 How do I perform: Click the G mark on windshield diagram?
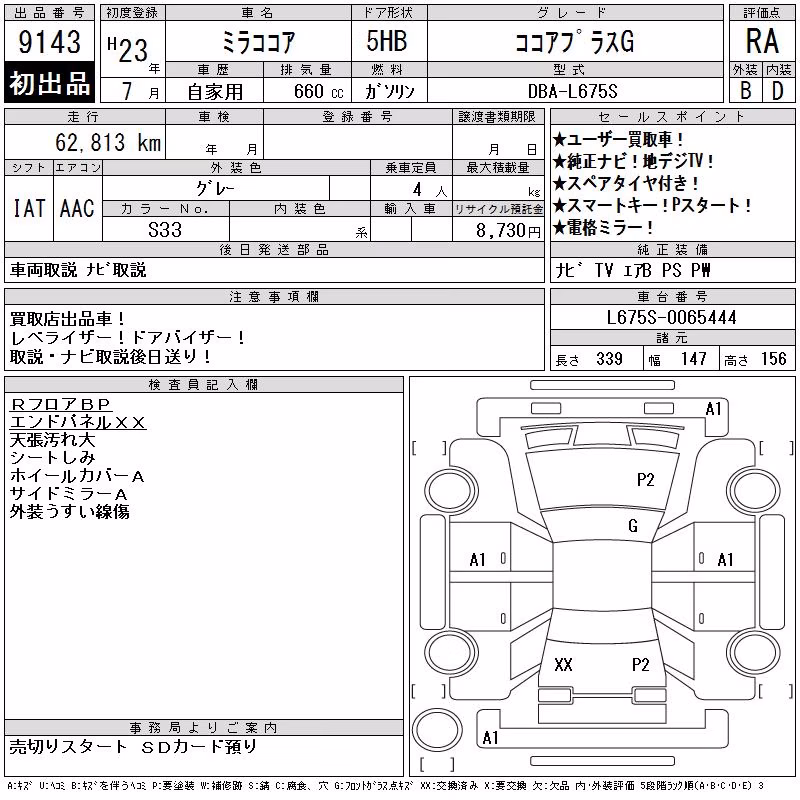(x=633, y=526)
